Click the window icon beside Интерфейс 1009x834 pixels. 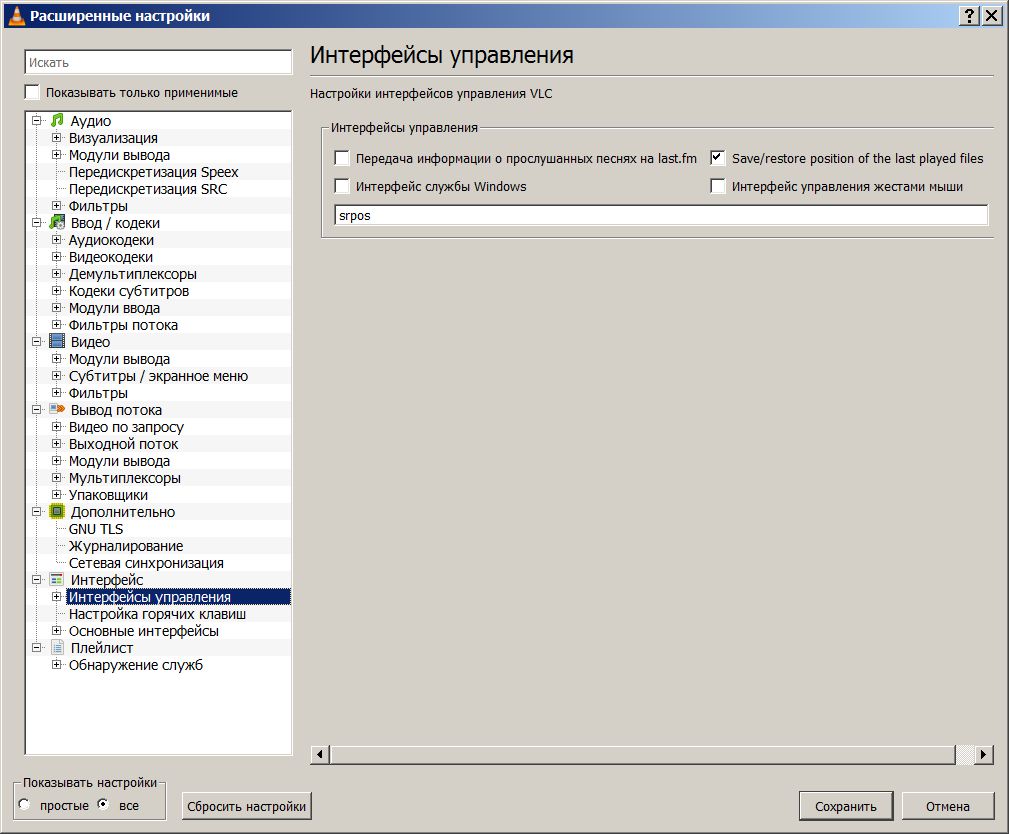pyautogui.click(x=57, y=580)
